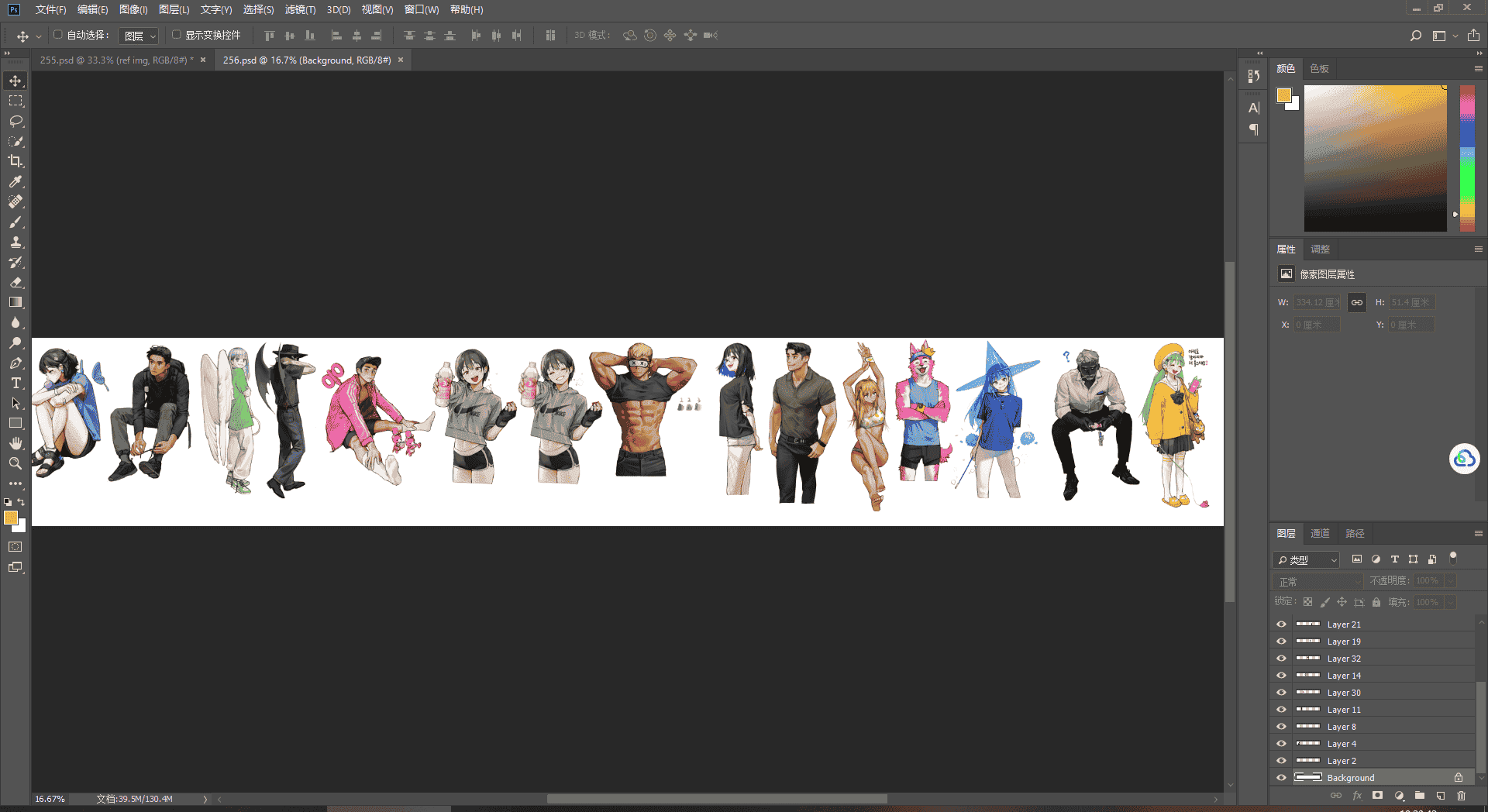Screen dimensions: 1488x812
Task: Open the Color panel options menu
Action: [x=1478, y=69]
